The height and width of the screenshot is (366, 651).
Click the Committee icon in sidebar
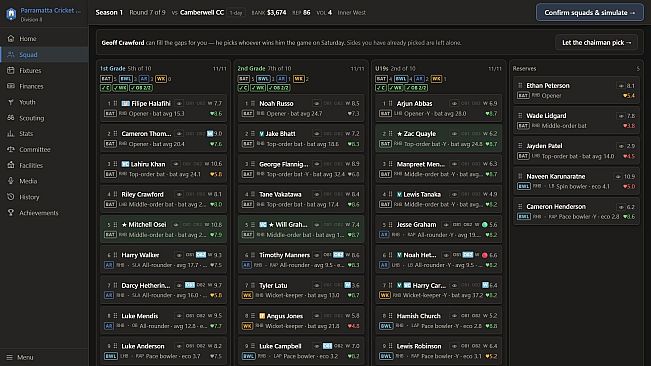[x=11, y=149]
